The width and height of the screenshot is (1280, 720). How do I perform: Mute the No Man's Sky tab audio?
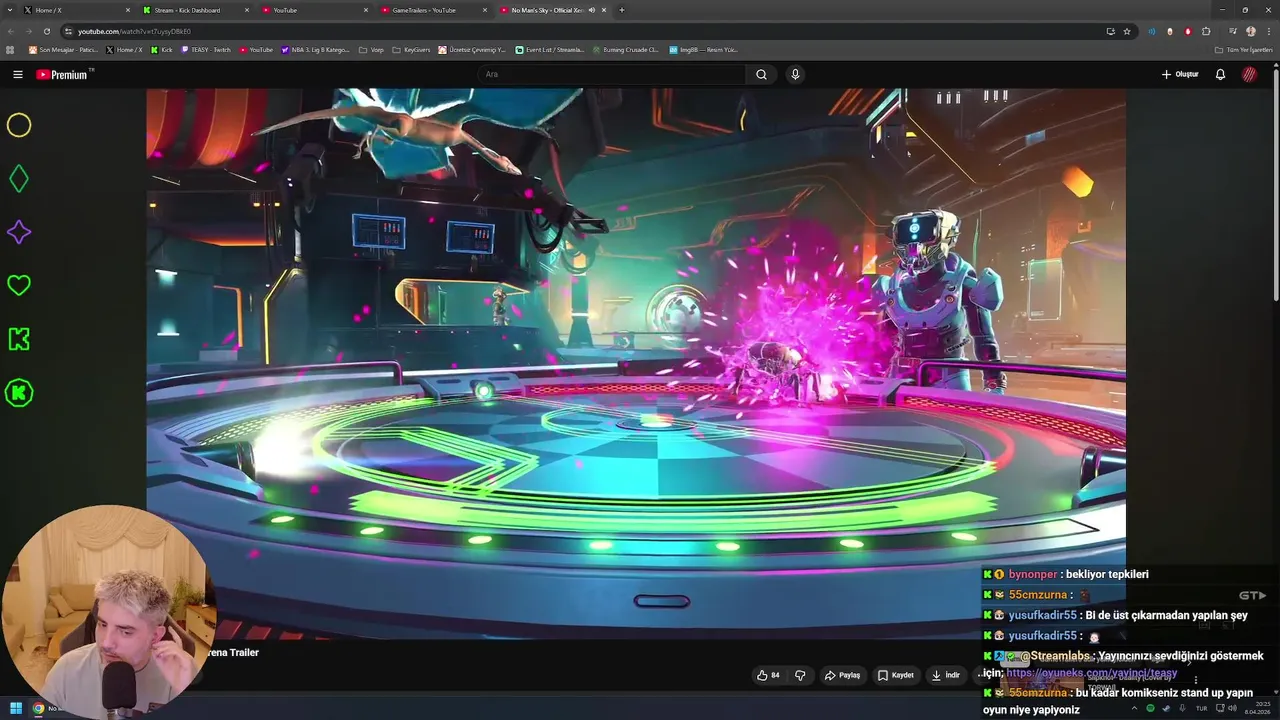tap(592, 10)
